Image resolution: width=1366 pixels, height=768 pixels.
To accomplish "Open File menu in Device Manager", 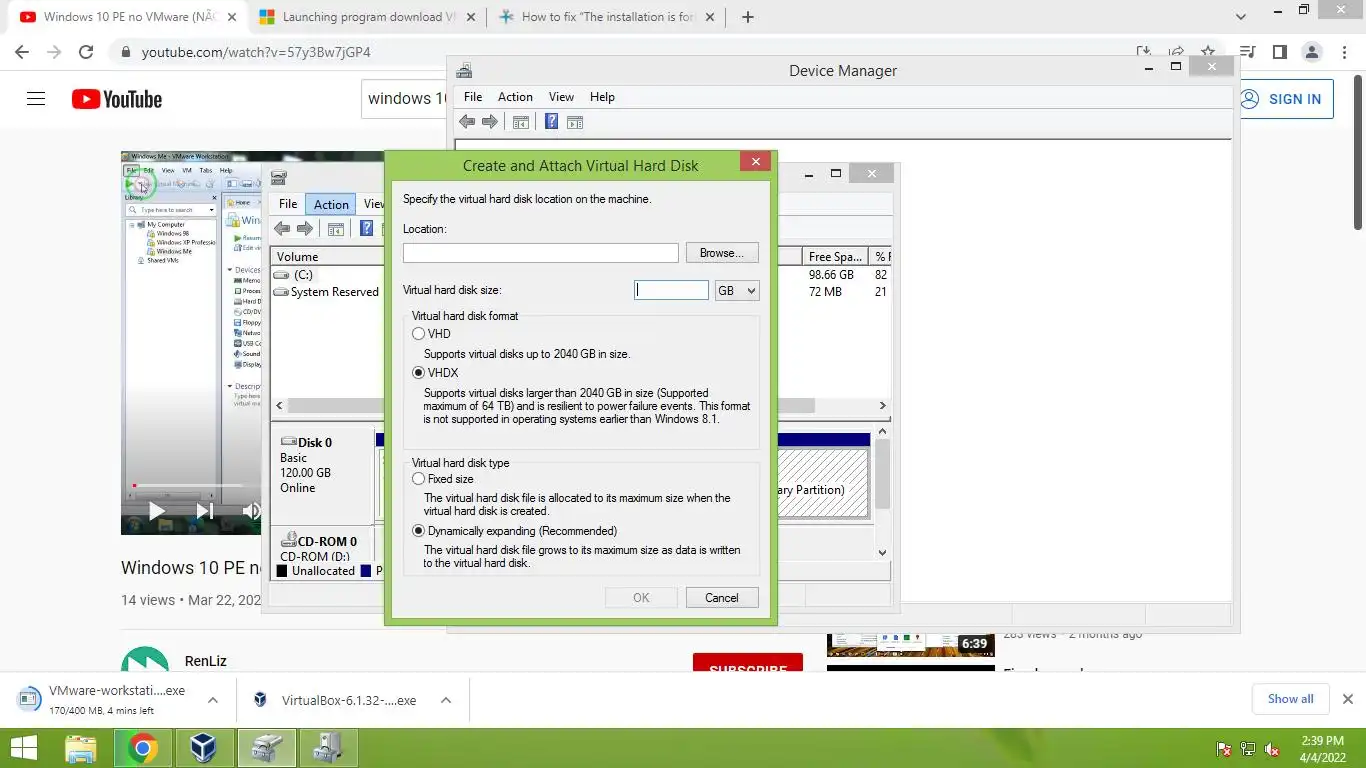I will click(x=473, y=97).
